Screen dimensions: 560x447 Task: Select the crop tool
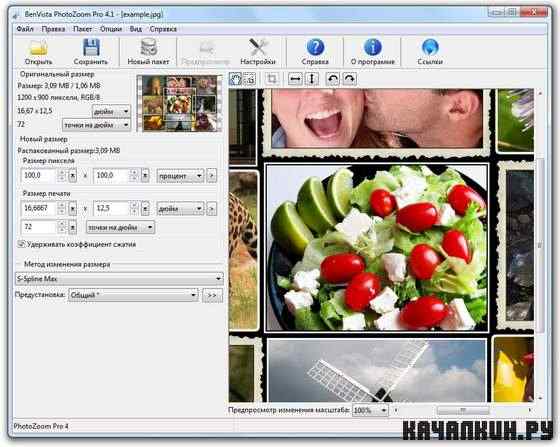(272, 79)
